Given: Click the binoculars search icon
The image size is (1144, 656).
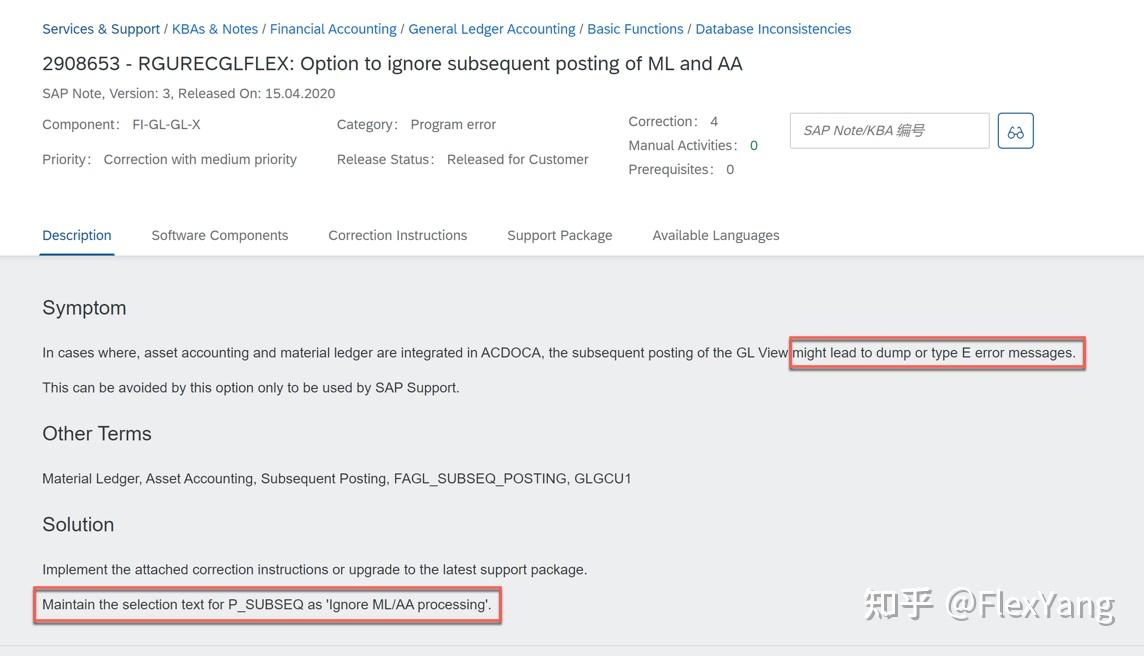Looking at the screenshot, I should pyautogui.click(x=1015, y=131).
